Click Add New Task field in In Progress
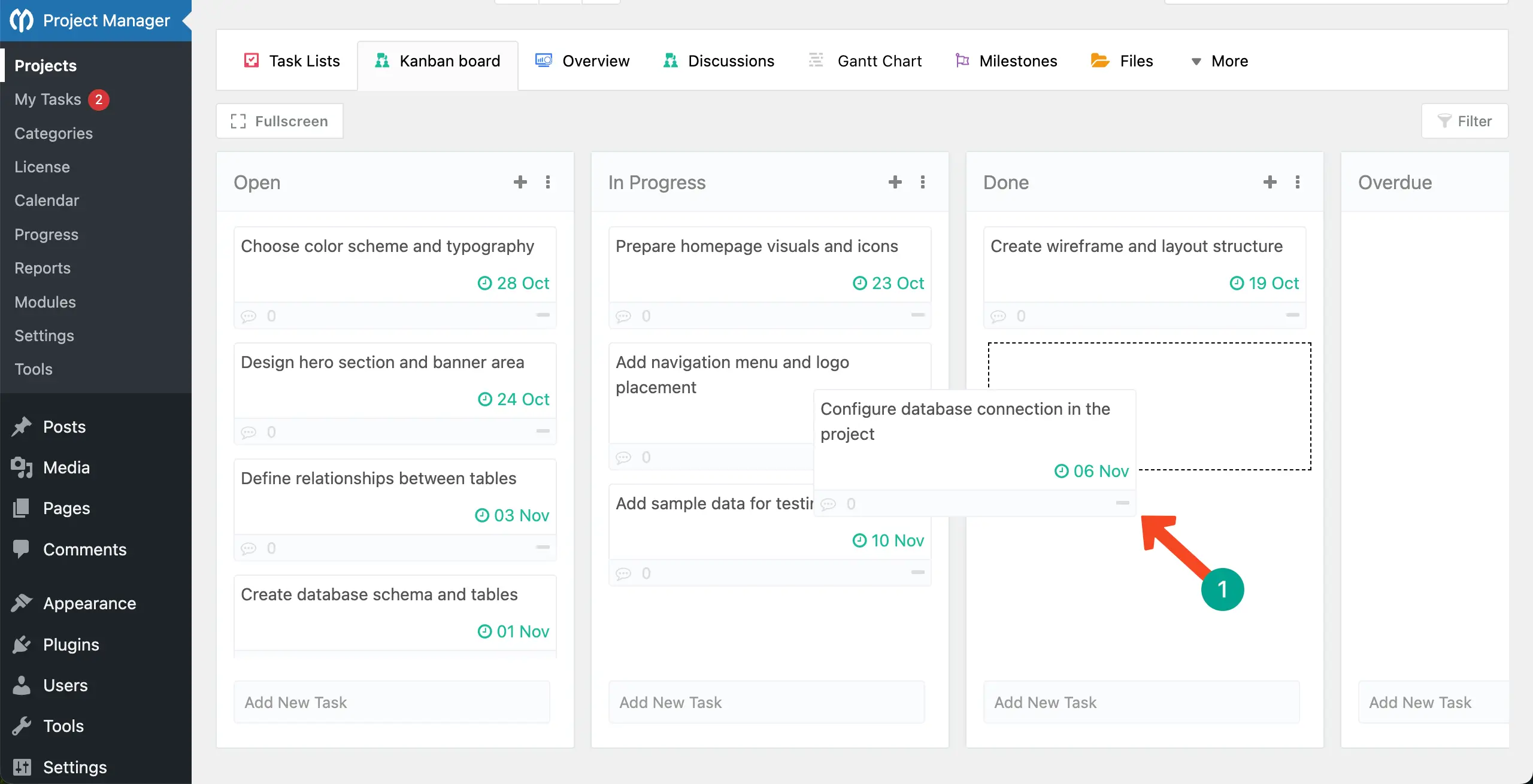The image size is (1533, 784). [x=766, y=702]
